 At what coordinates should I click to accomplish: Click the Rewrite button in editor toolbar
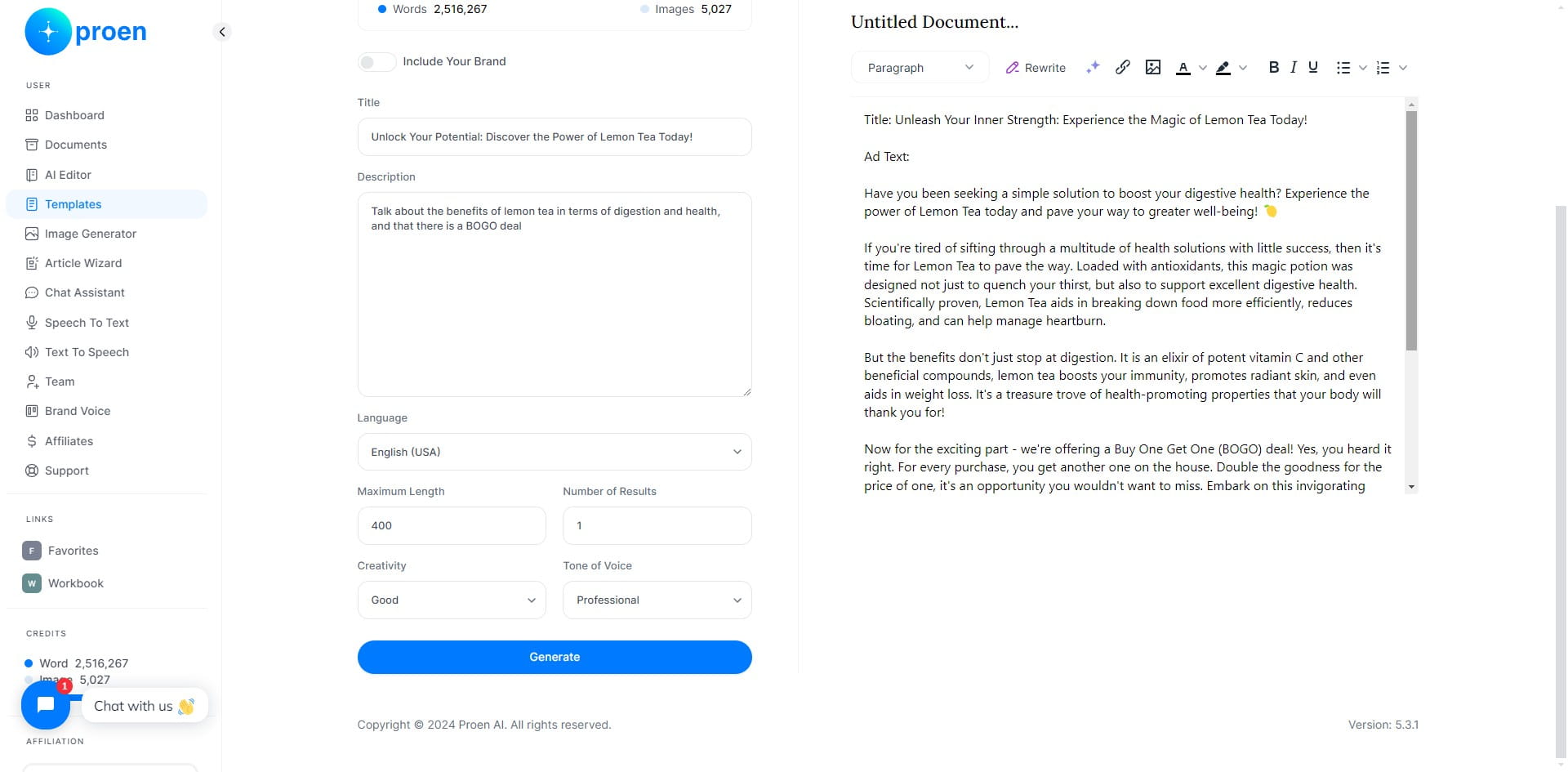(x=1036, y=68)
